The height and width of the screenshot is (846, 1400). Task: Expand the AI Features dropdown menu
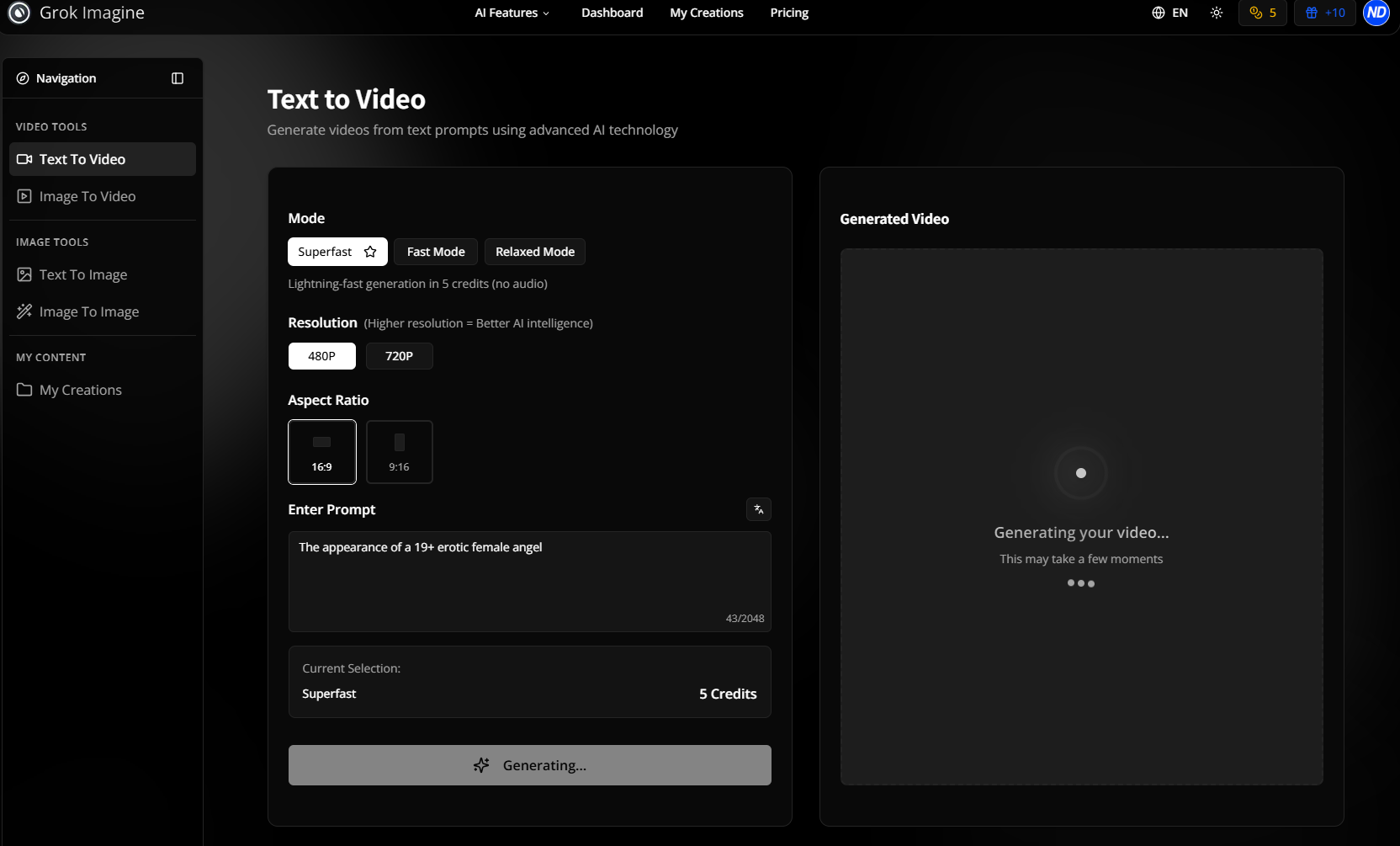(x=512, y=13)
